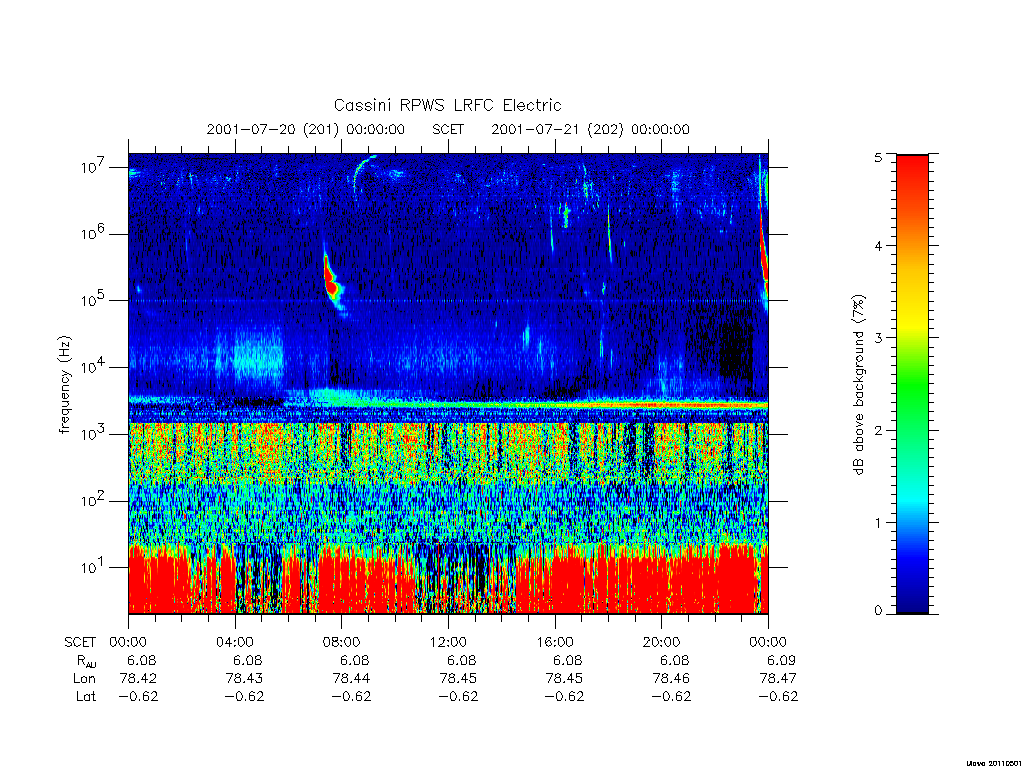Click the color bar tick value 3

878,338
